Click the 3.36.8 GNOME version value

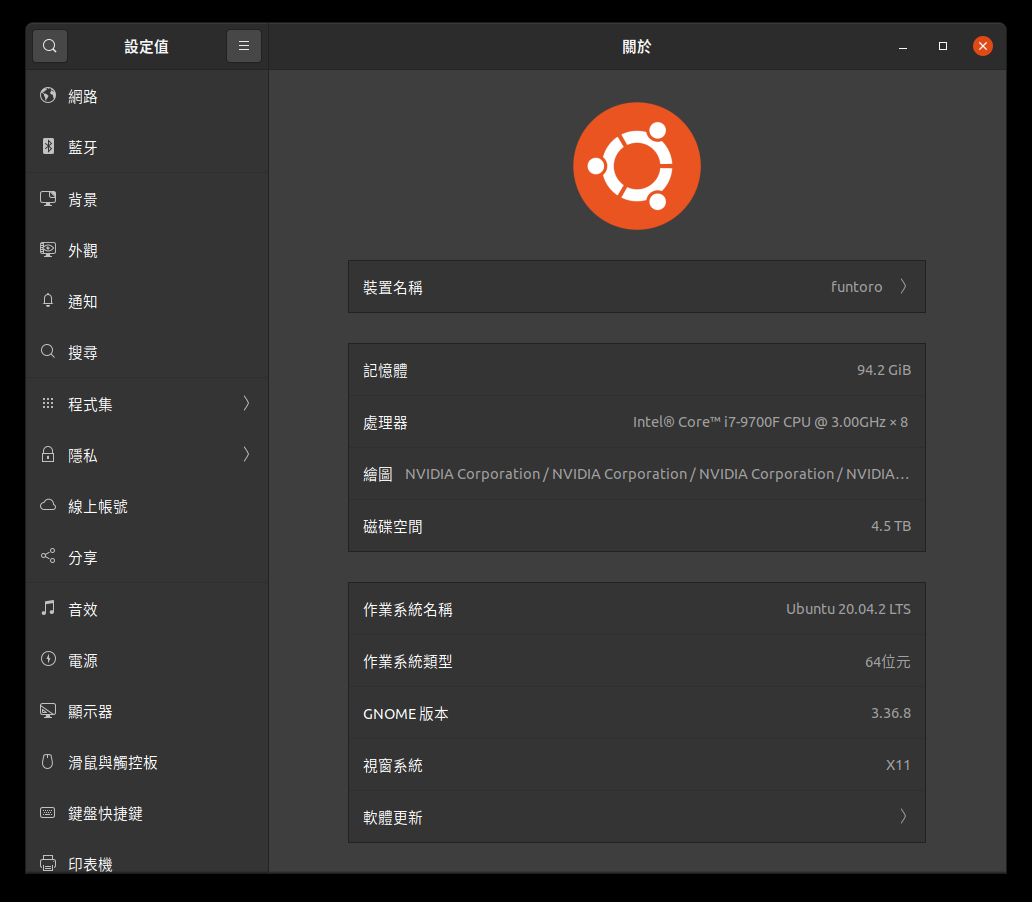(x=890, y=713)
